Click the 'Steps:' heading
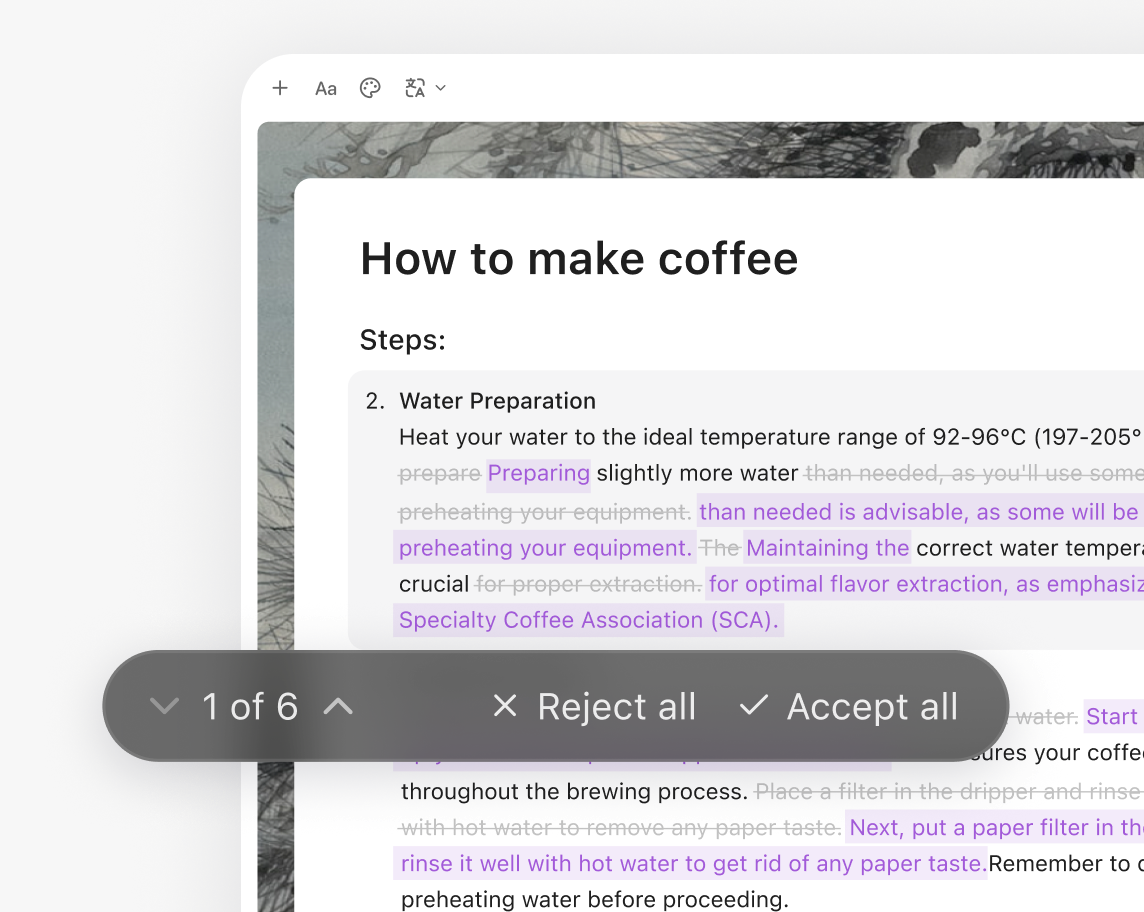This screenshot has width=1144, height=912. 403,339
